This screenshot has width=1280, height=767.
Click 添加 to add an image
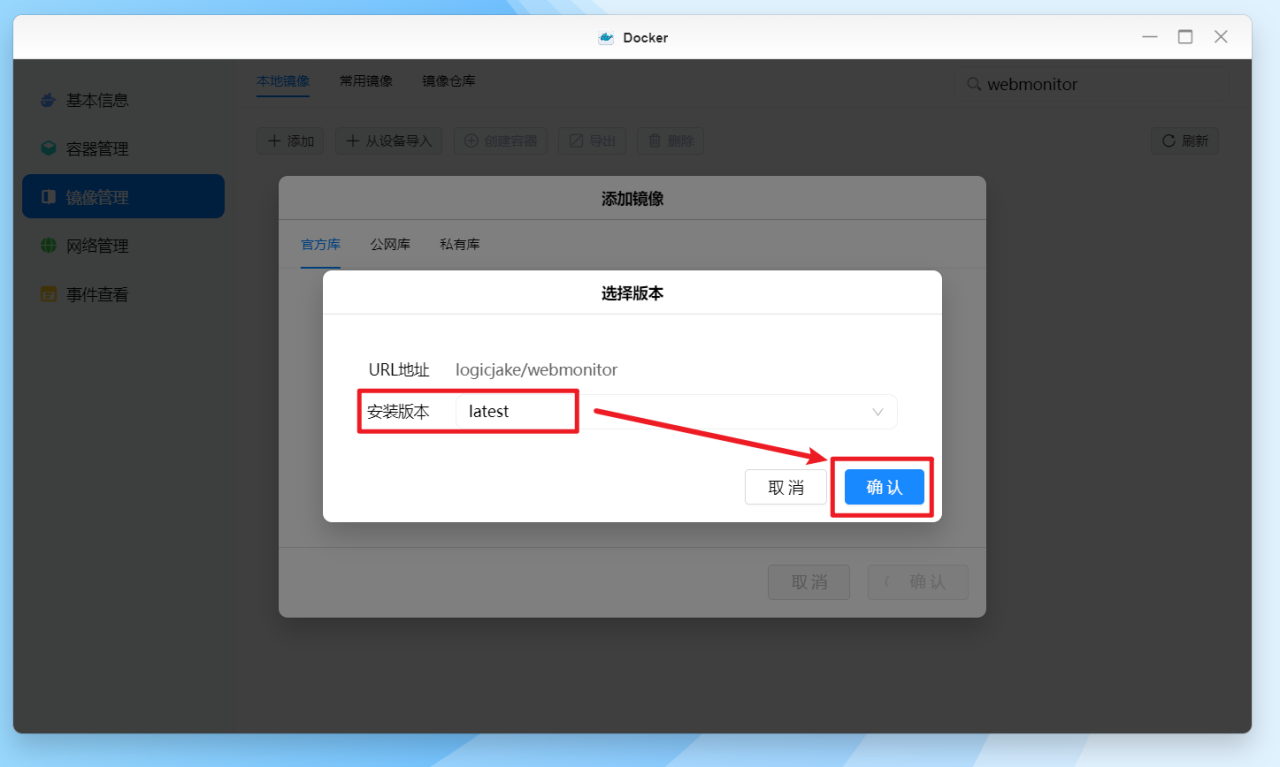[290, 140]
